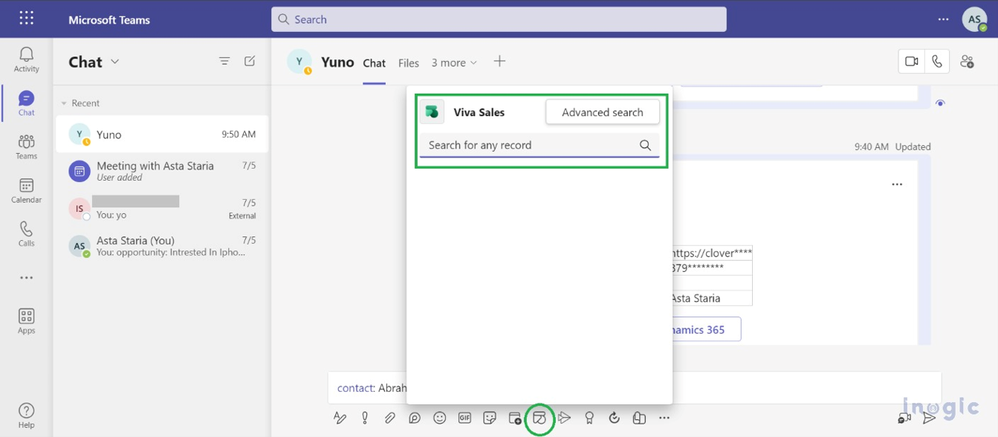Open the Viva Sales compose extension
This screenshot has height=437, width=998.
(540, 418)
